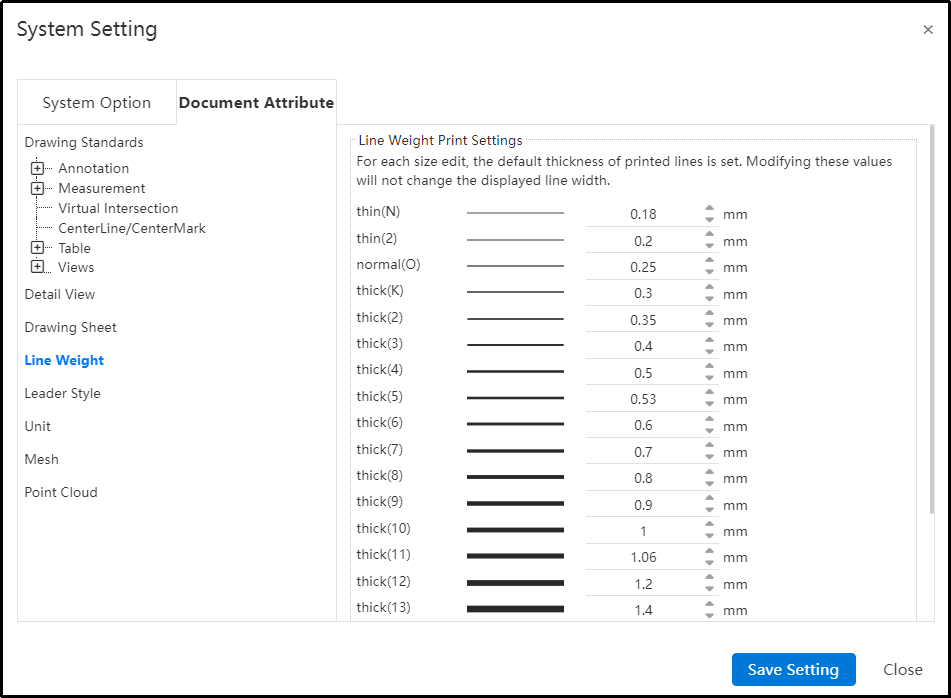Open Virtual Intersection settings

click(118, 208)
